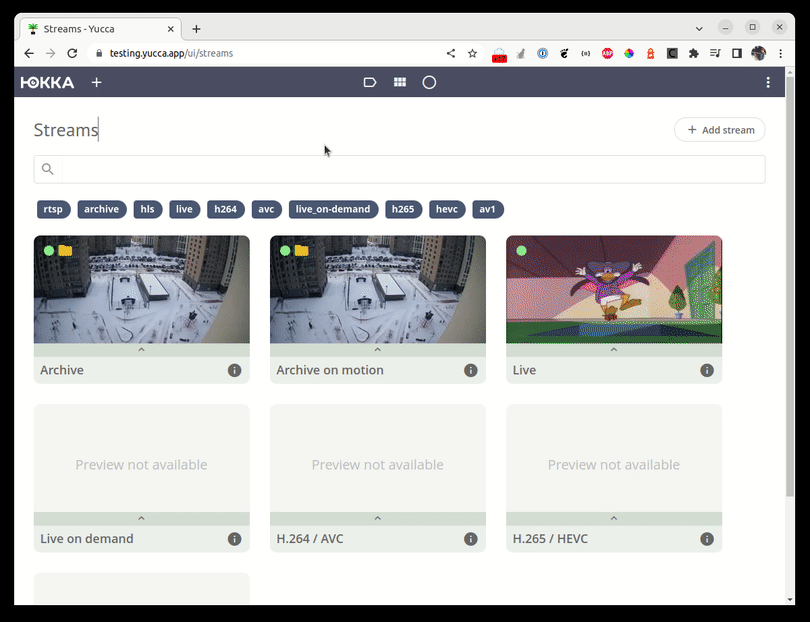
Task: Click the streams search input field
Action: click(413, 169)
